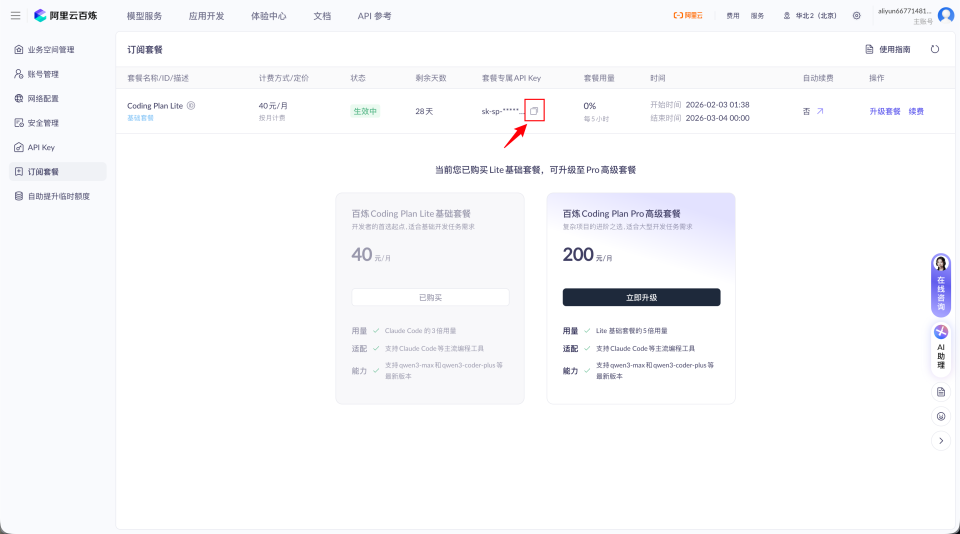This screenshot has height=534, width=960.
Task: Open the 应用开发 top tab
Action: click(206, 16)
